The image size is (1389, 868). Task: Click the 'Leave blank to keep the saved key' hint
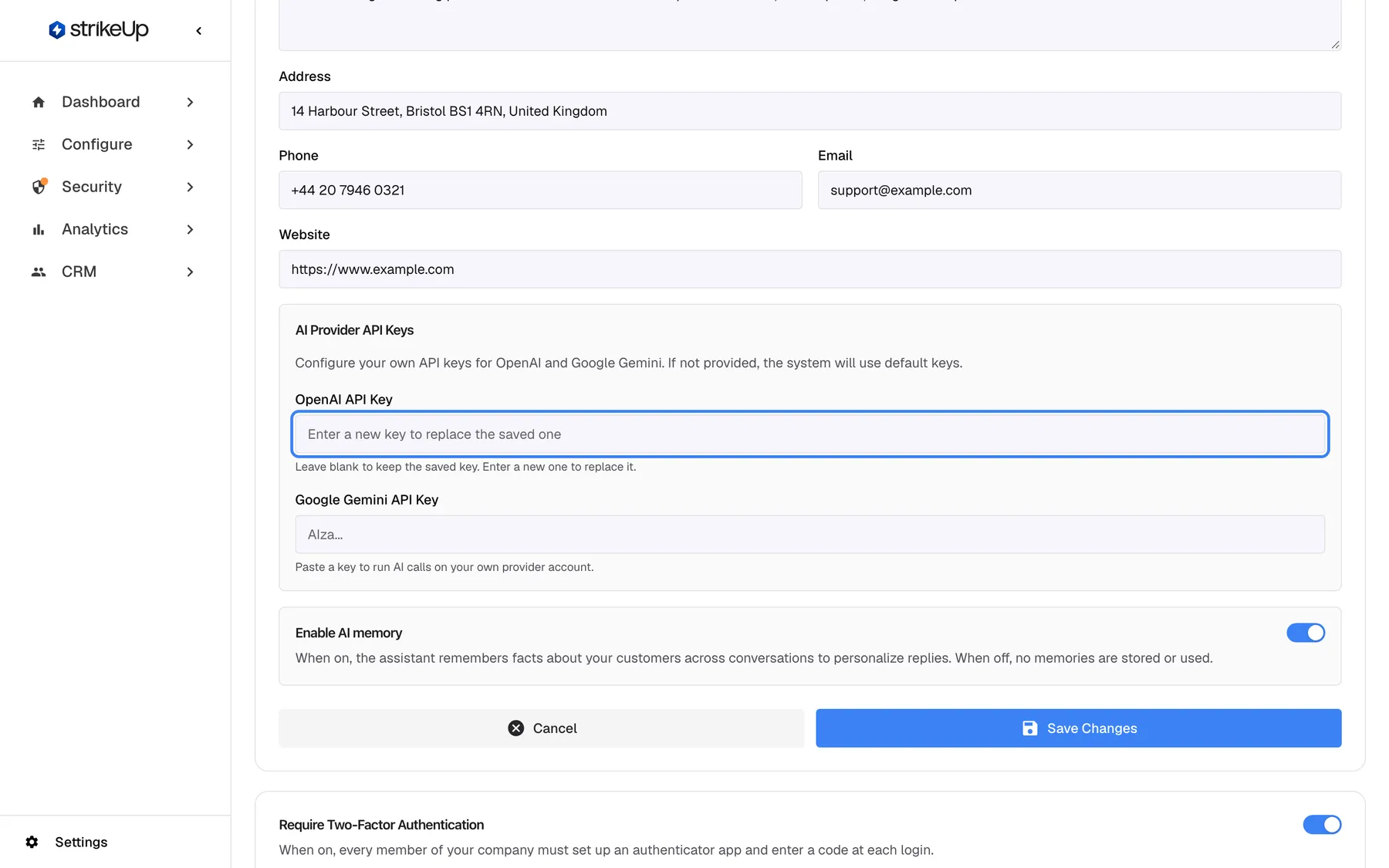pos(465,467)
